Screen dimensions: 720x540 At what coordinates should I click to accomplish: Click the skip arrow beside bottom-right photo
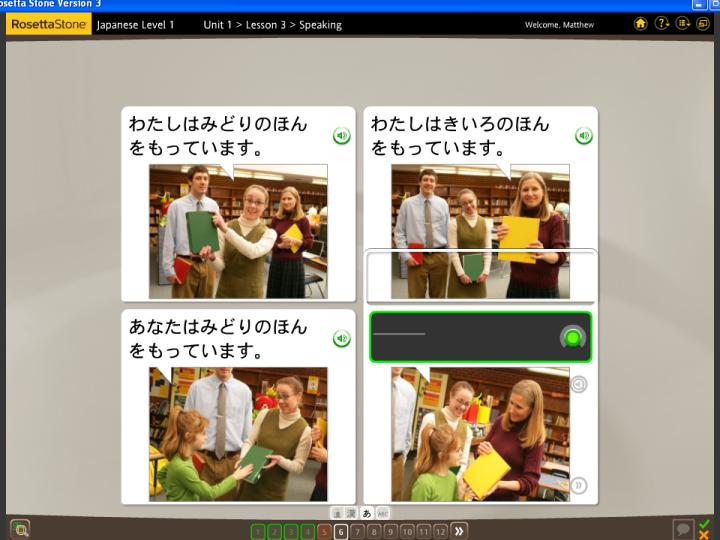pyautogui.click(x=578, y=486)
